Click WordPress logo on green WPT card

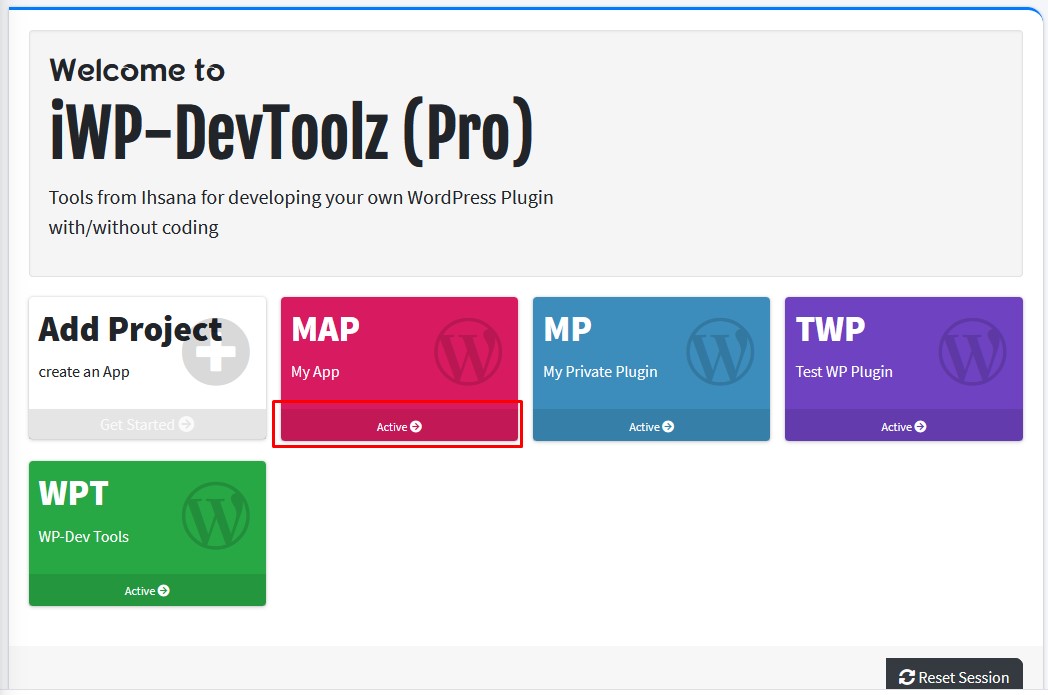[215, 516]
